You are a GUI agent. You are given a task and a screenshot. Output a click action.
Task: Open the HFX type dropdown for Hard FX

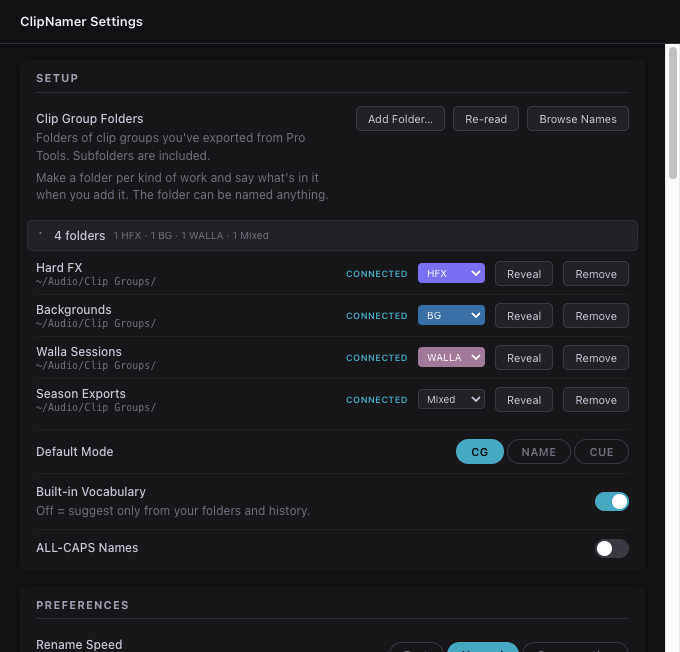pyautogui.click(x=451, y=273)
